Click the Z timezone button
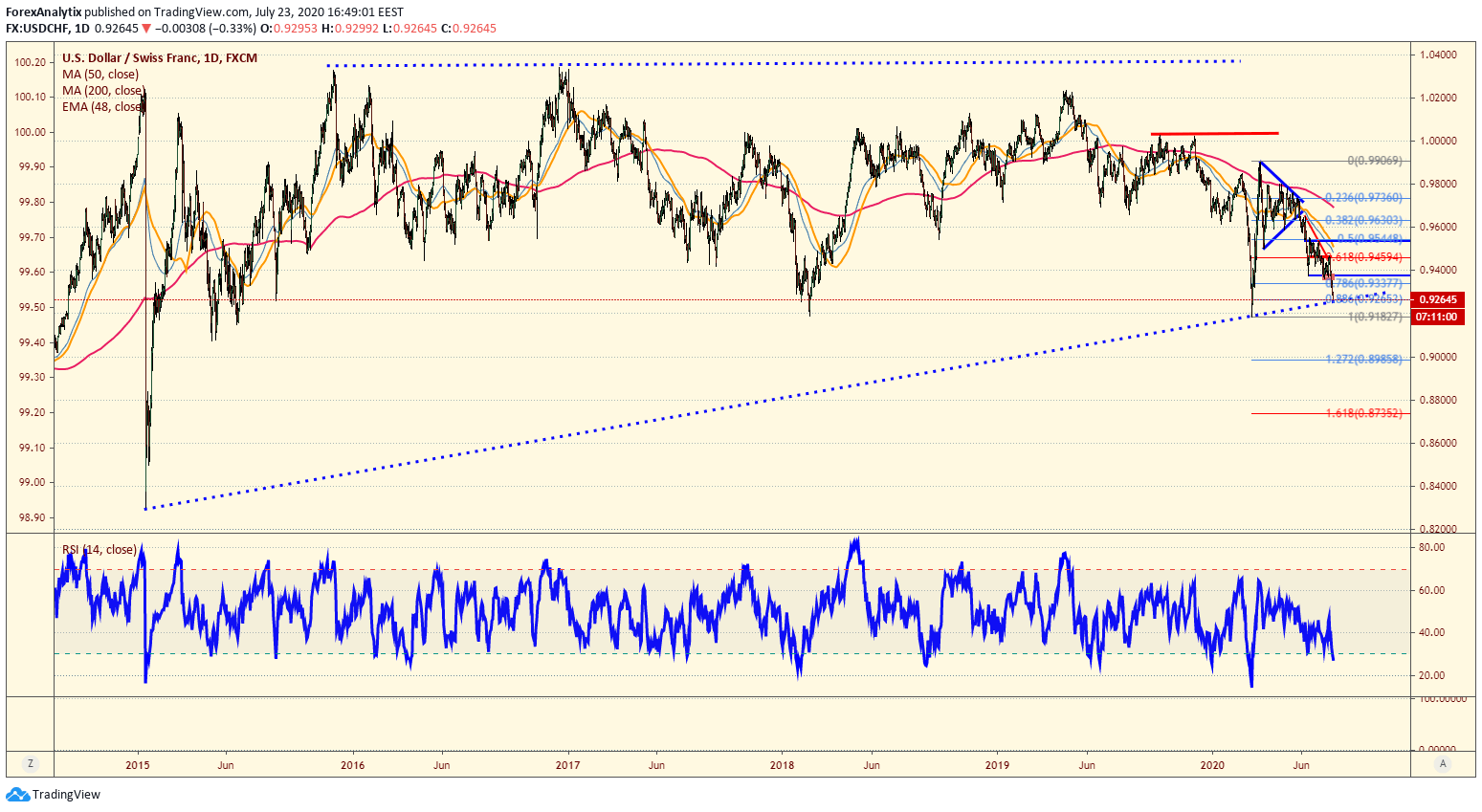Viewport: 1482px width, 812px height. [x=31, y=763]
